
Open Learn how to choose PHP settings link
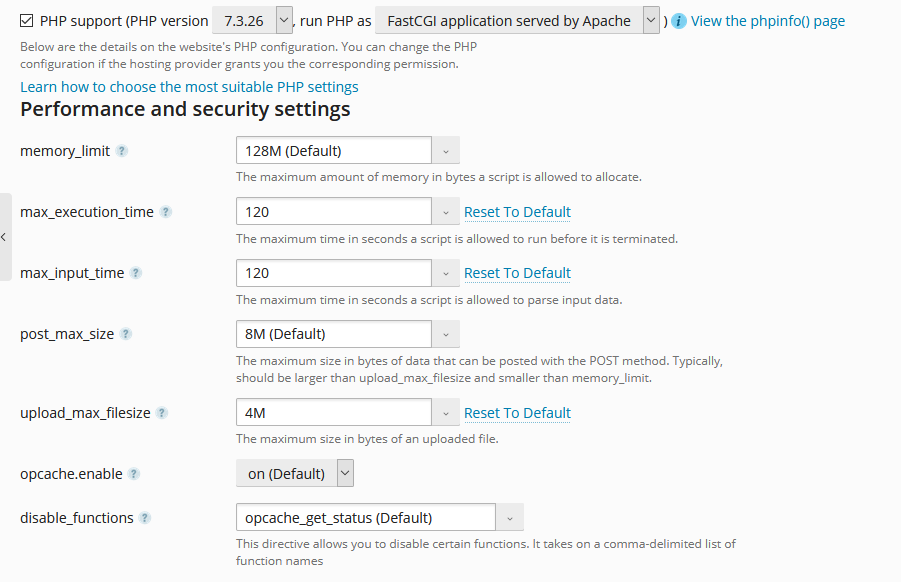tap(189, 87)
